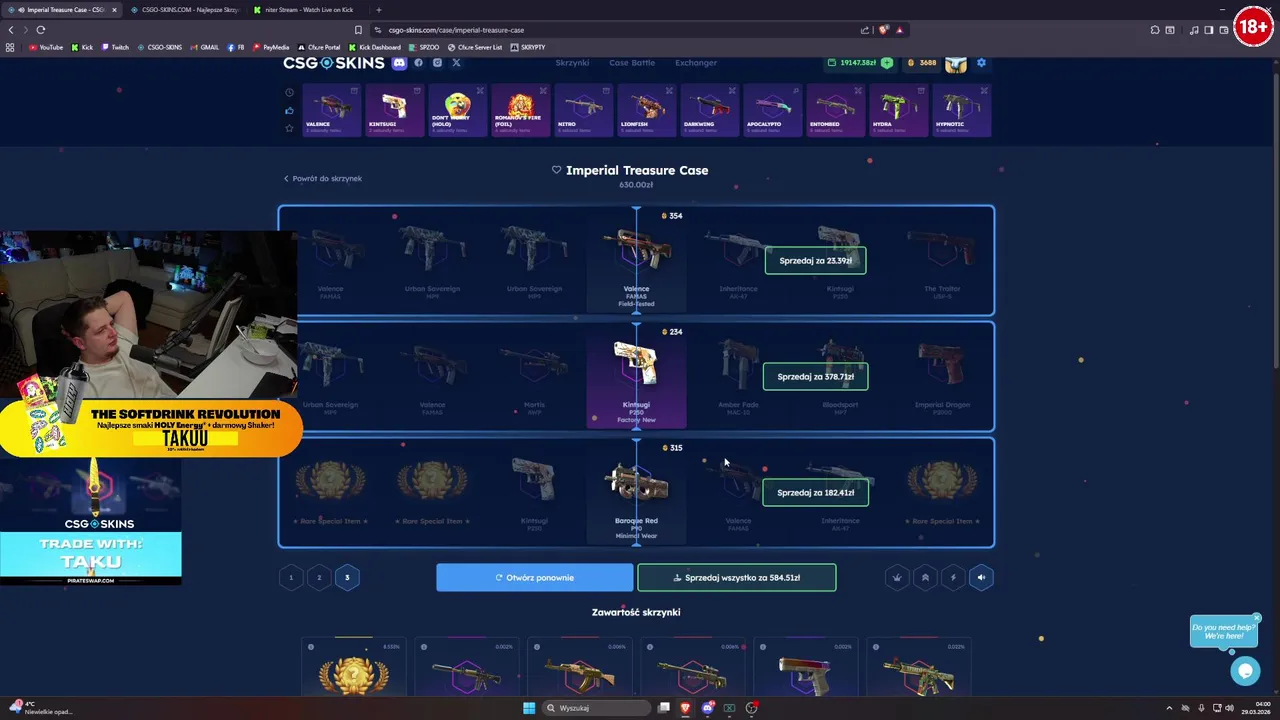Open the Facebook icon in the site header

[x=418, y=63]
